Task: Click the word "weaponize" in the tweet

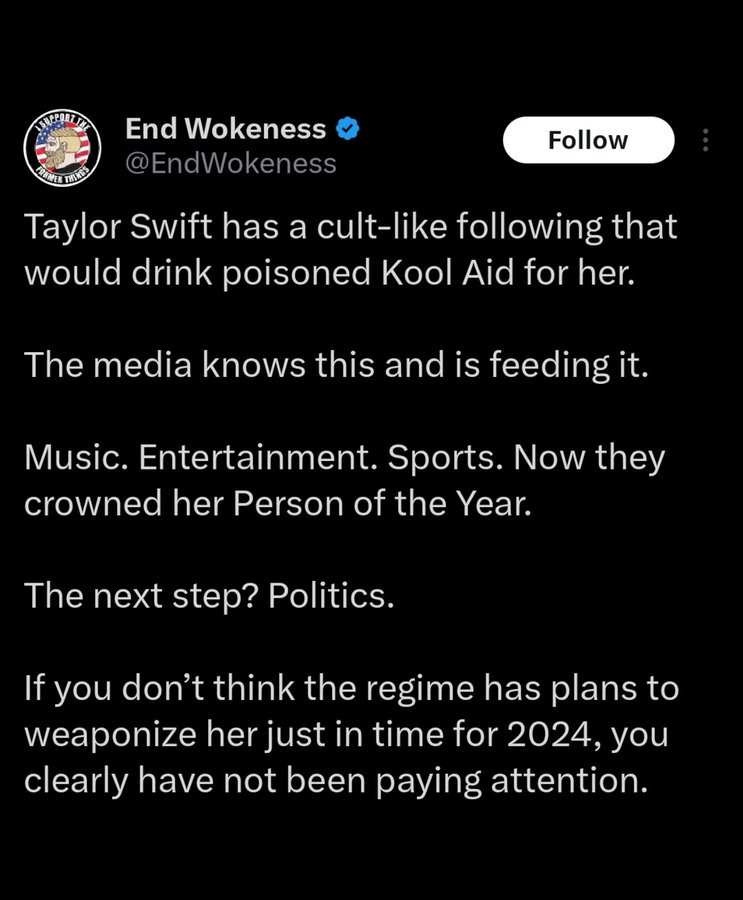Action: 110,735
